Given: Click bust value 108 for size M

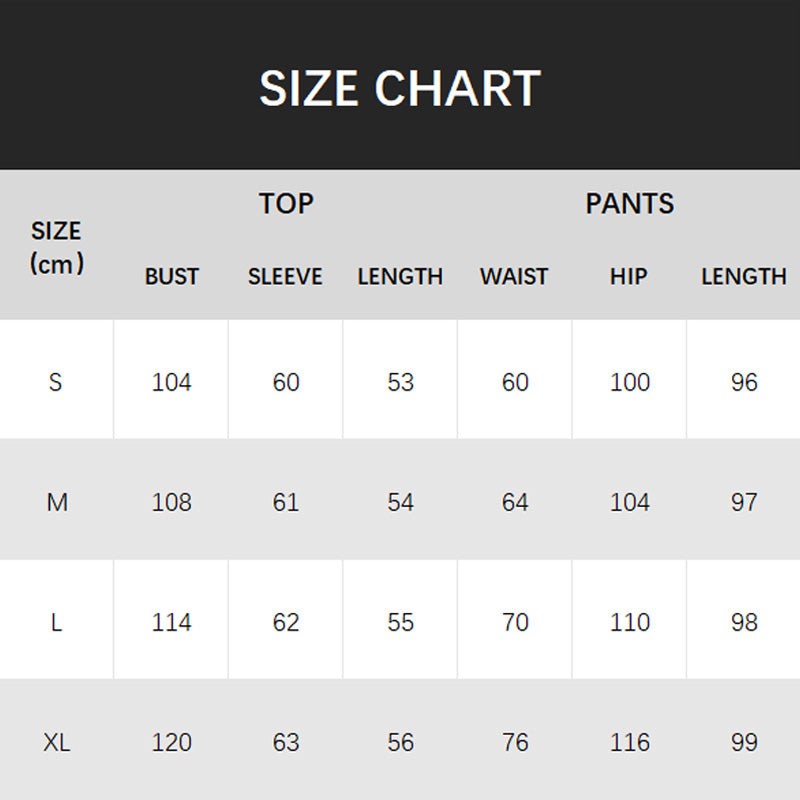Looking at the screenshot, I should (x=172, y=502).
